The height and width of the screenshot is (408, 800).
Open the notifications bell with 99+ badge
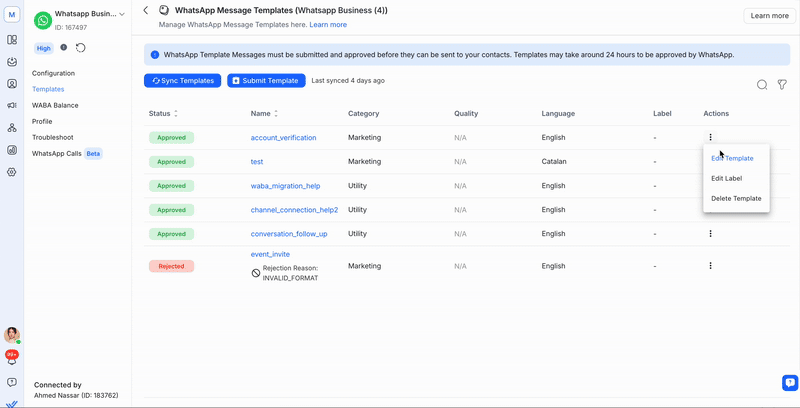pyautogui.click(x=12, y=358)
